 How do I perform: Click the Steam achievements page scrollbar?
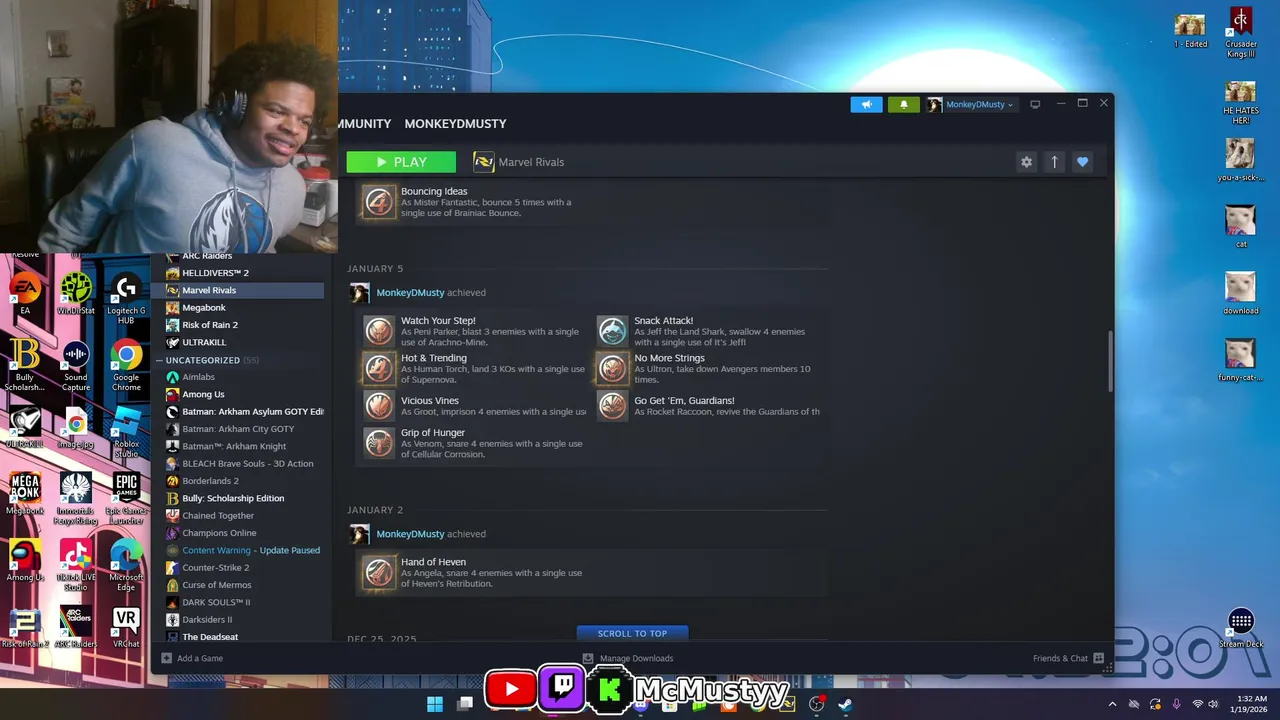tap(1110, 361)
